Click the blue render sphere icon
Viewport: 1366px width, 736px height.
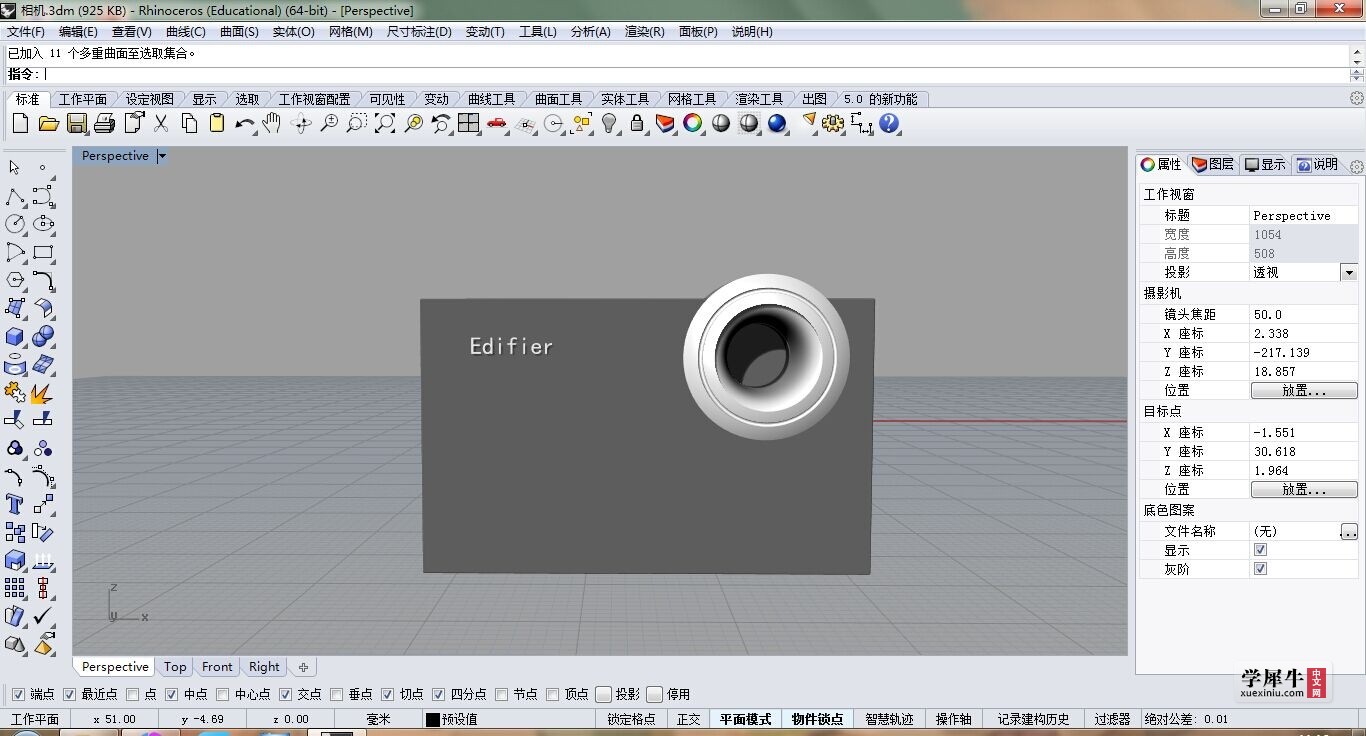coord(777,123)
